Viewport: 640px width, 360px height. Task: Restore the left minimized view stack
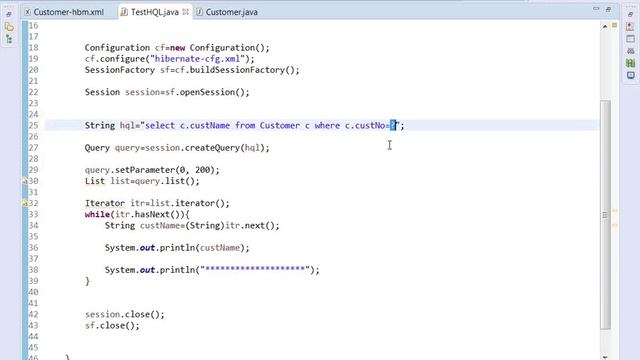(x=9, y=14)
